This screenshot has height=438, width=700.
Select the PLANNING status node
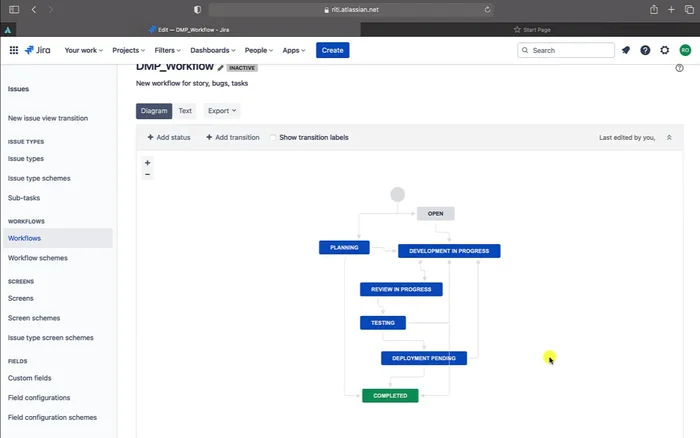click(344, 247)
